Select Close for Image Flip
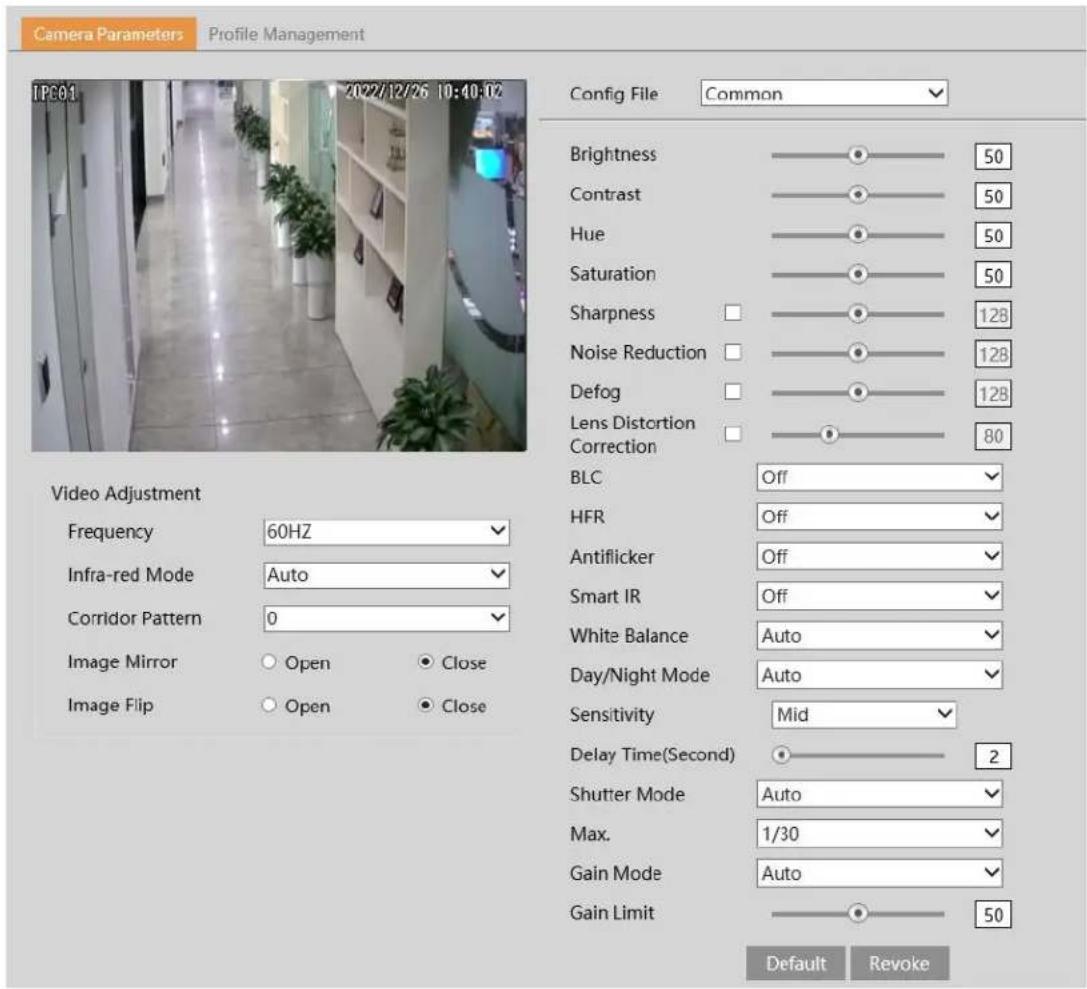This screenshot has height=989, width=1087. pyautogui.click(x=426, y=705)
